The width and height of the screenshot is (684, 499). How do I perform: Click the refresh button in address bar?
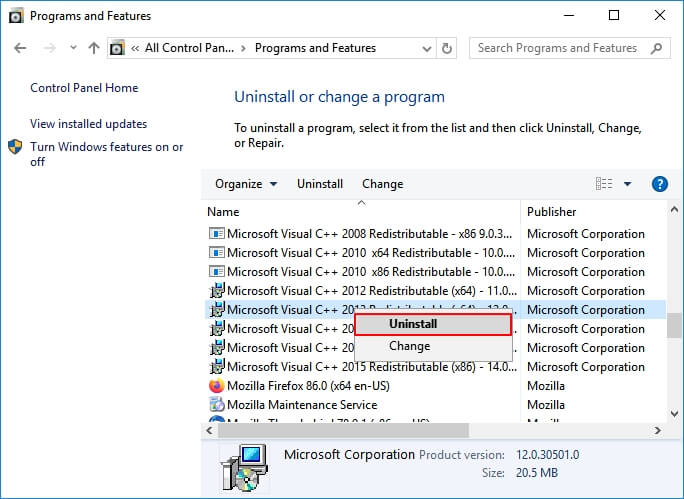[449, 48]
